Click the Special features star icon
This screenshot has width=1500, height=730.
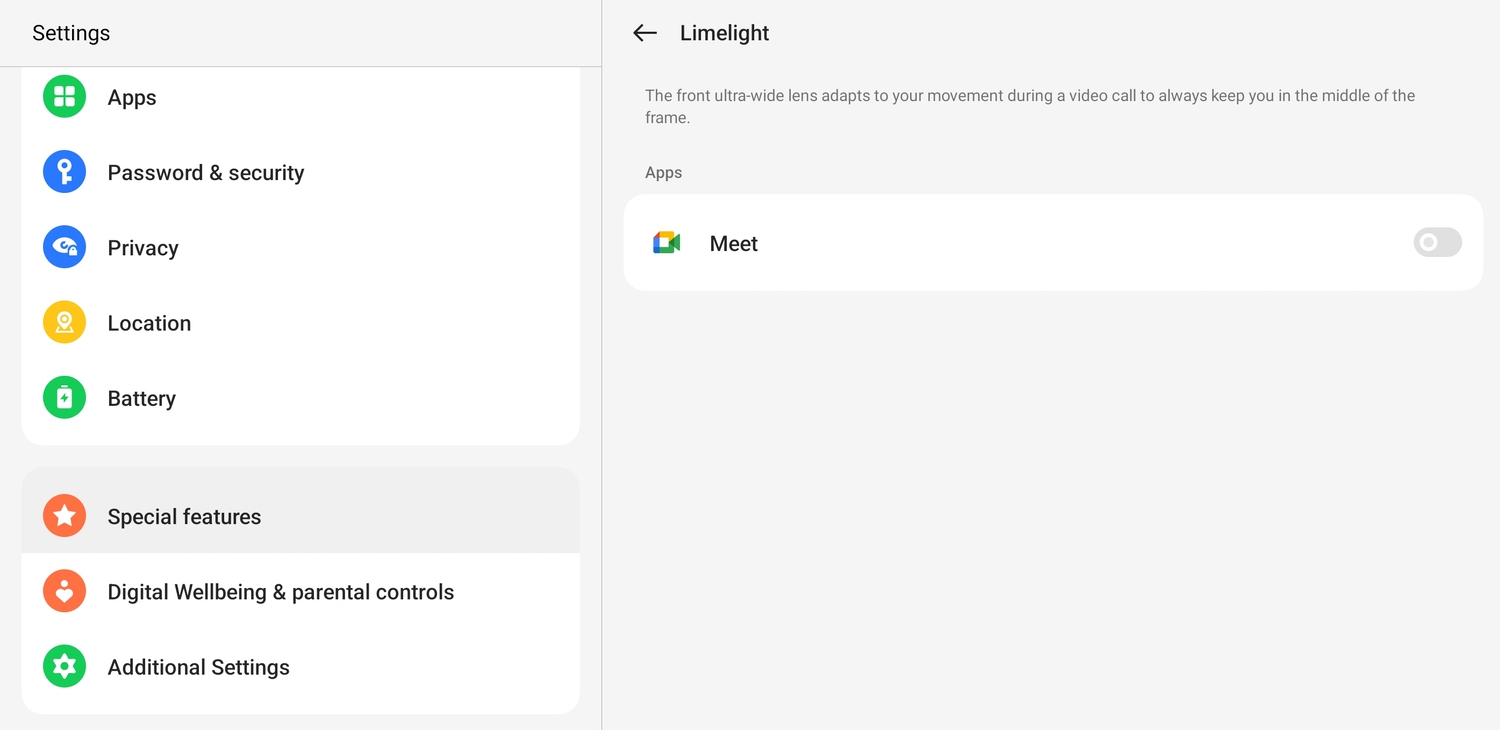[64, 516]
